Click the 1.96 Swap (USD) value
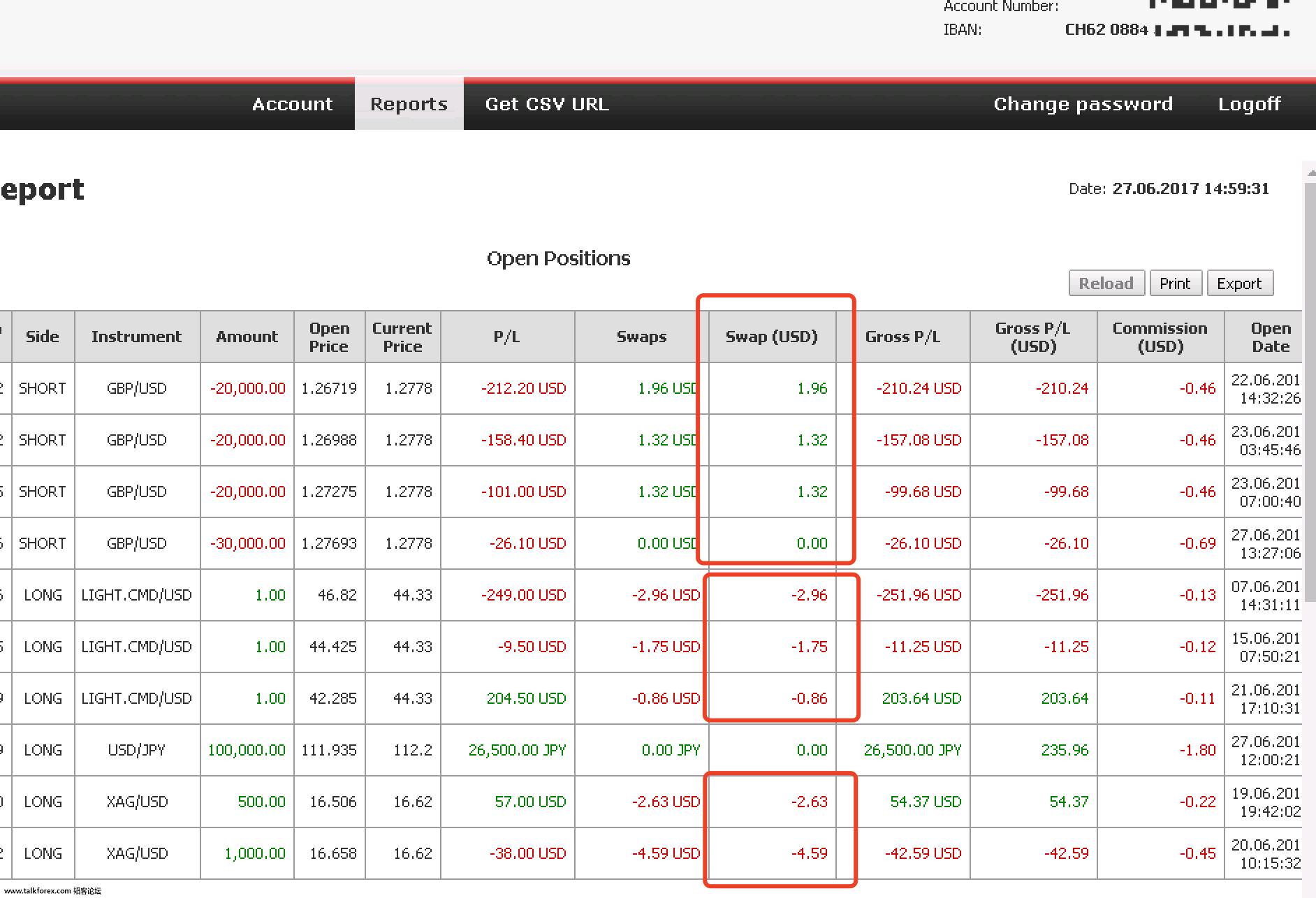 click(x=812, y=388)
